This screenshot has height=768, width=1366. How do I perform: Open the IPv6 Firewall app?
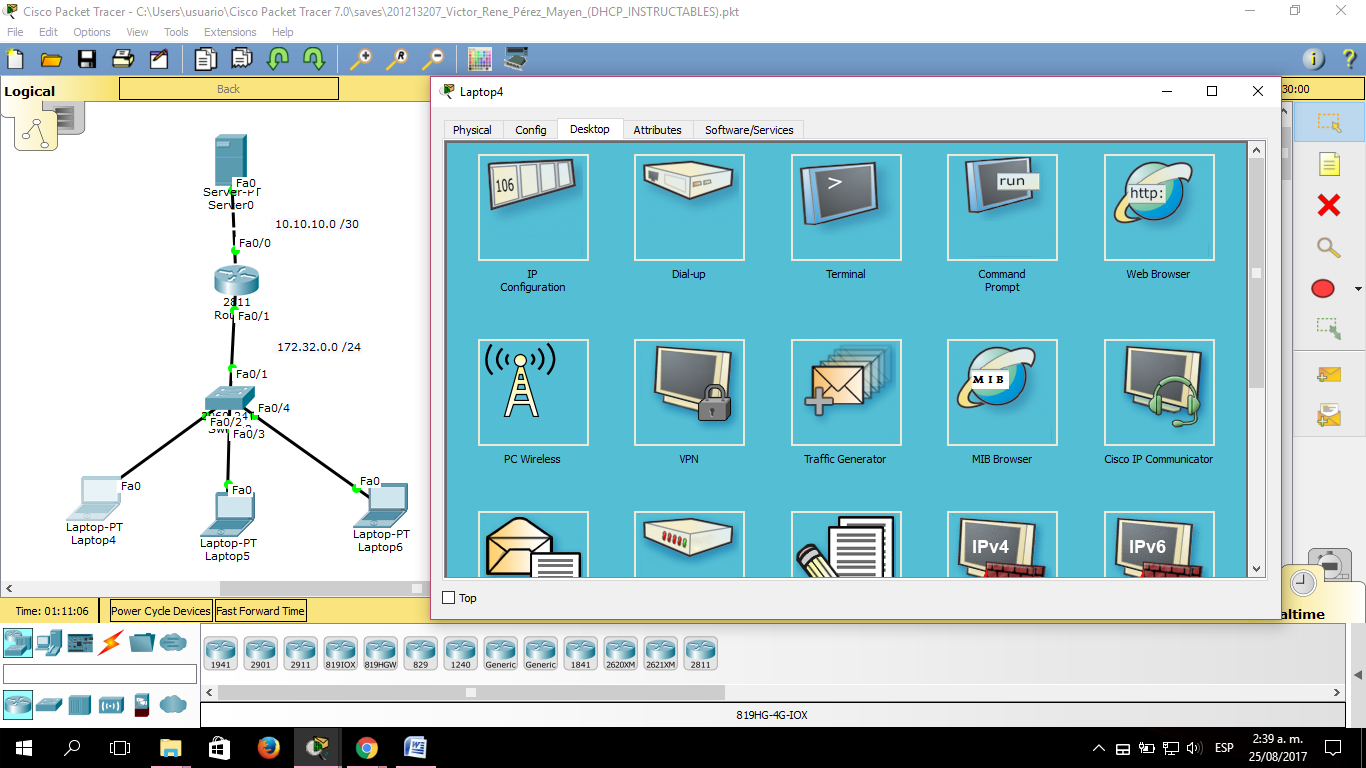pyautogui.click(x=1159, y=544)
